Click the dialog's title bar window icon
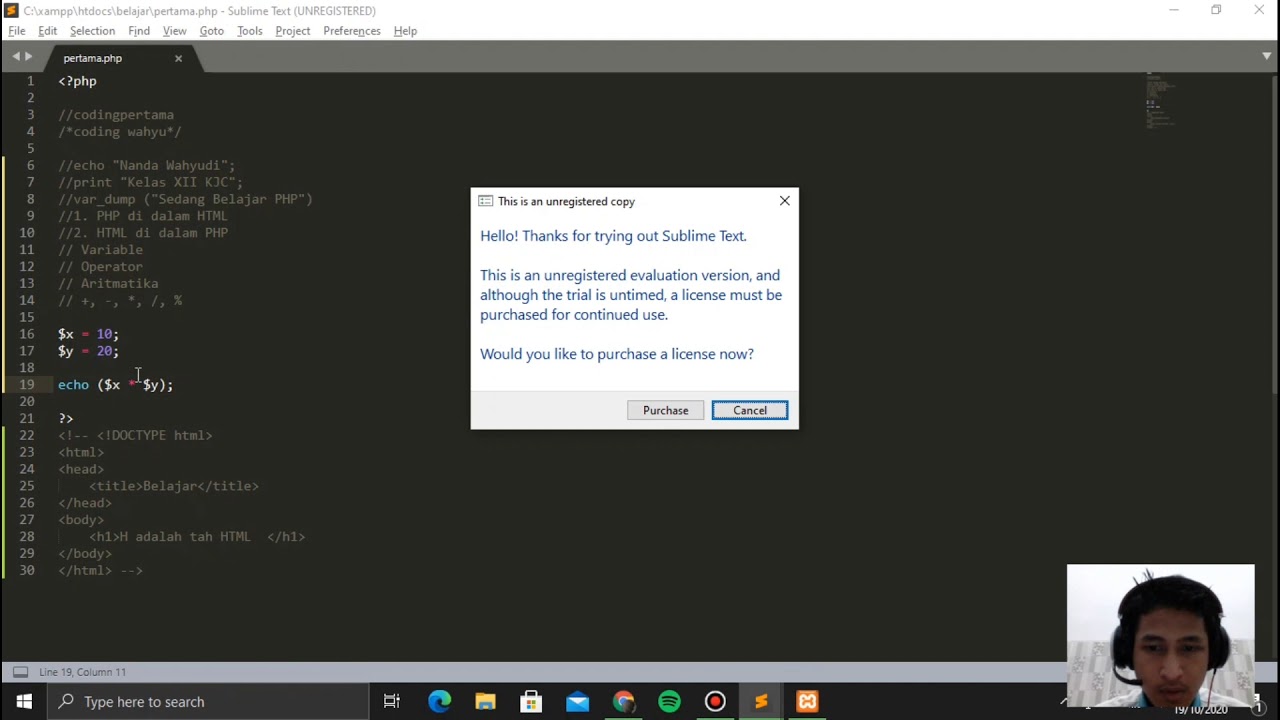The height and width of the screenshot is (720, 1280). click(485, 201)
